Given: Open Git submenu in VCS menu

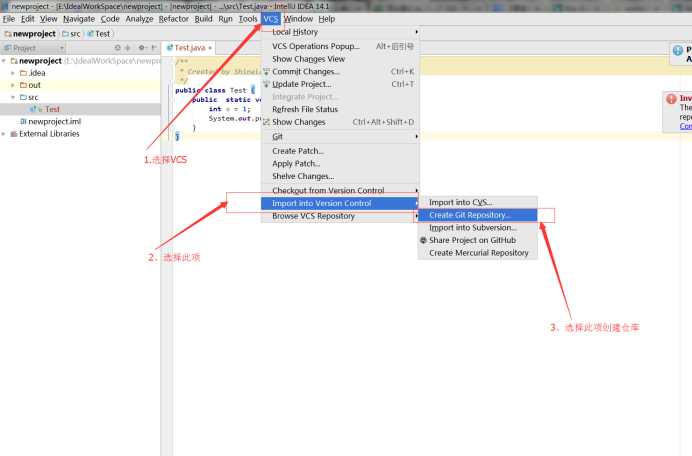Looking at the screenshot, I should 340,137.
